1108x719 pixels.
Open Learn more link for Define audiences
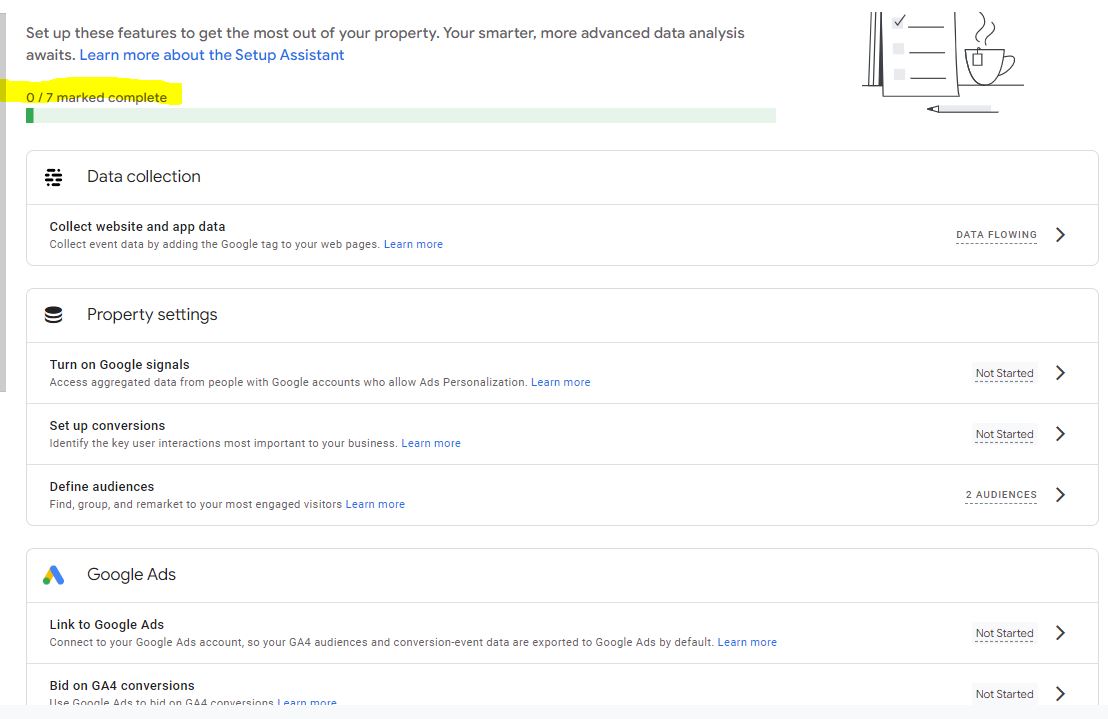[375, 504]
